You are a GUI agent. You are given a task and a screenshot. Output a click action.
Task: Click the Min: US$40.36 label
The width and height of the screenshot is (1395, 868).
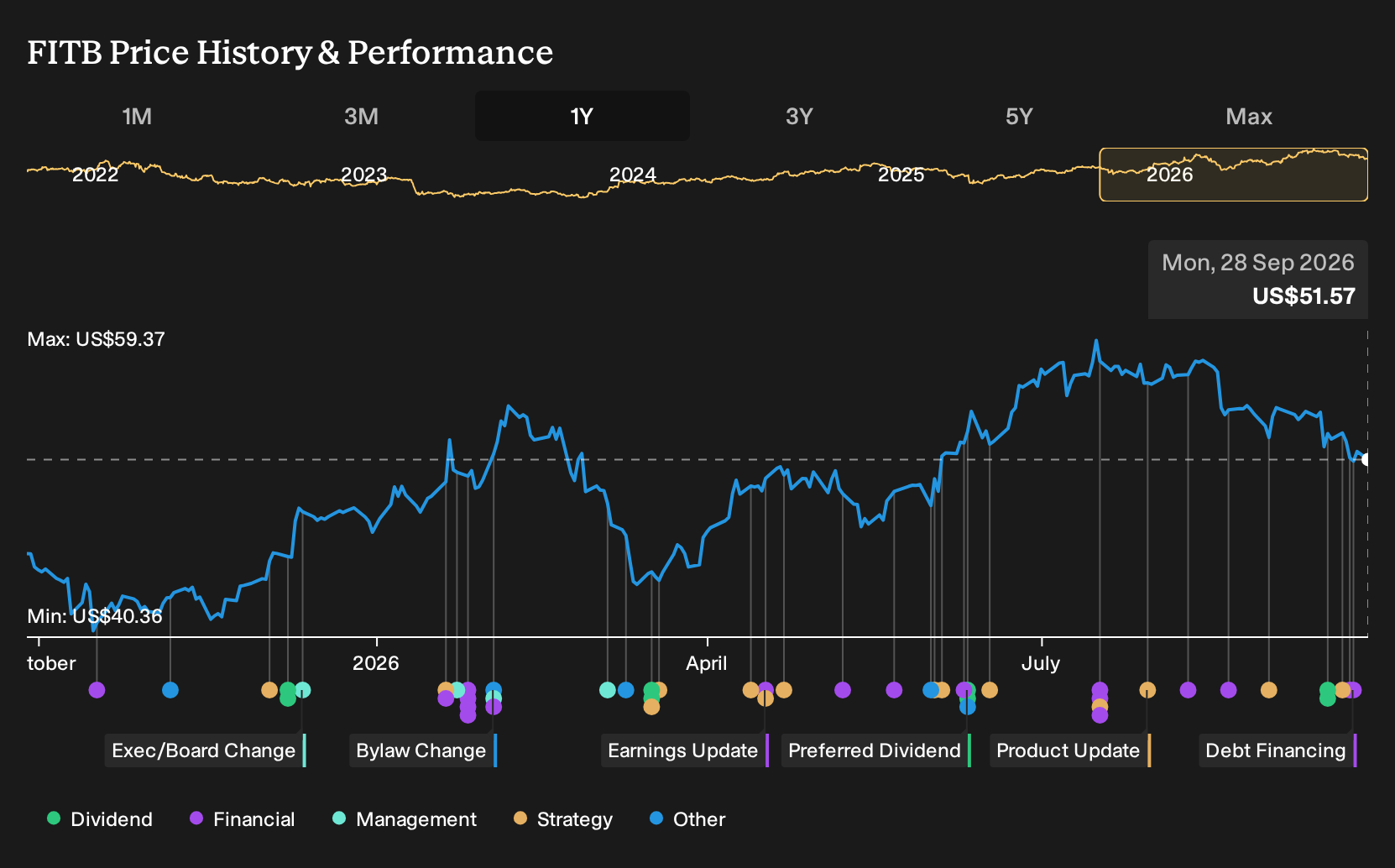point(95,616)
